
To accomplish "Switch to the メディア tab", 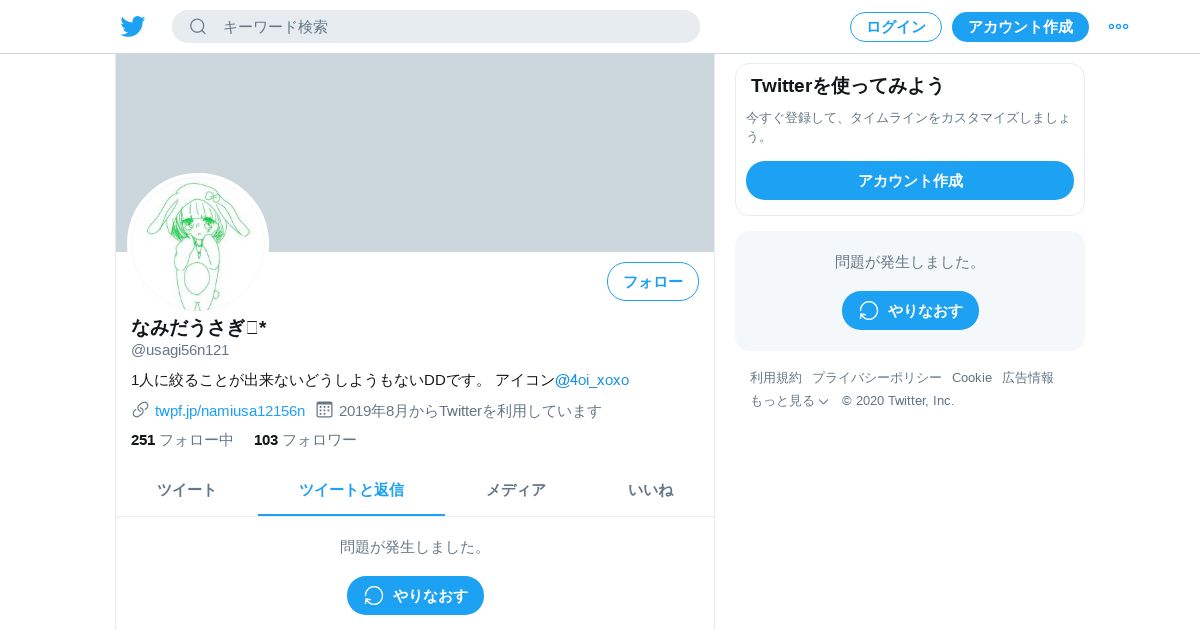I will pos(516,490).
